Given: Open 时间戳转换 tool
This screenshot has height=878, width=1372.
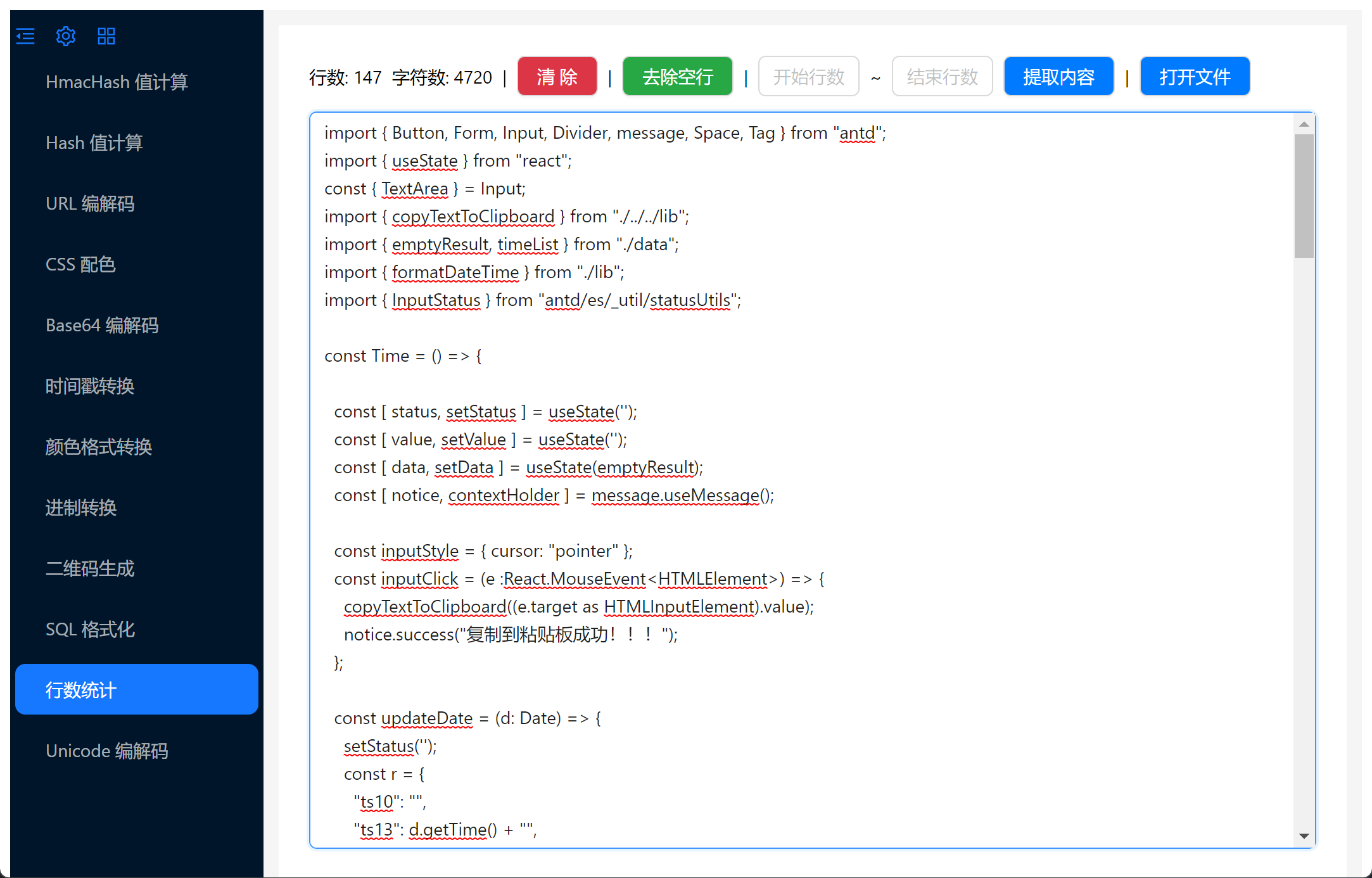Looking at the screenshot, I should (x=90, y=386).
